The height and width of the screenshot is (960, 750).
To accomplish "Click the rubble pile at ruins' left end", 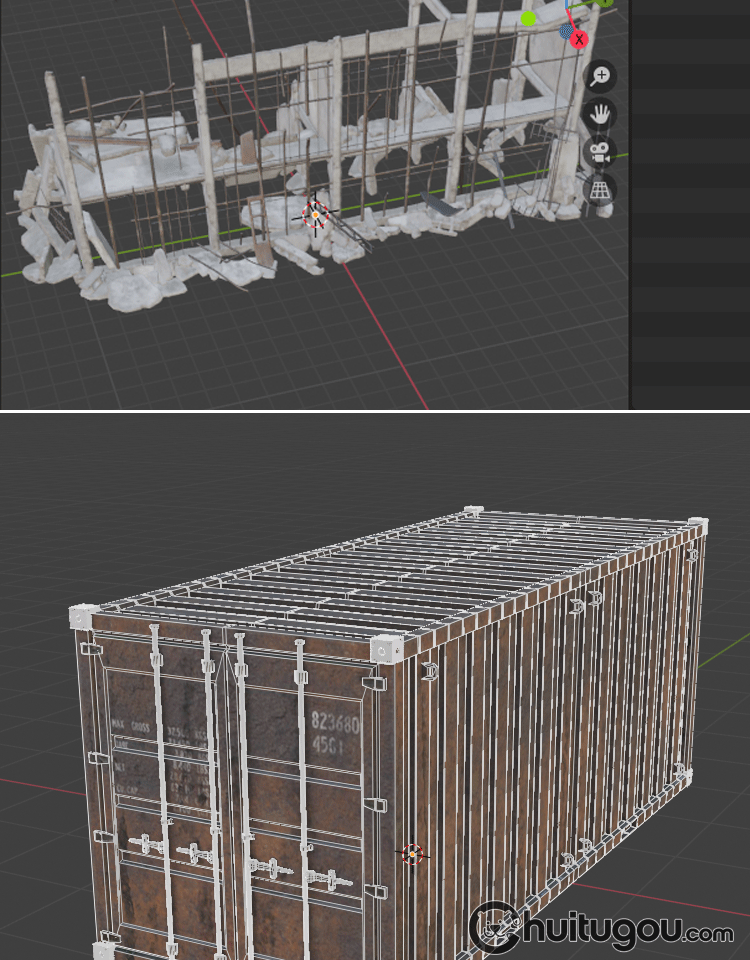I will (40, 230).
